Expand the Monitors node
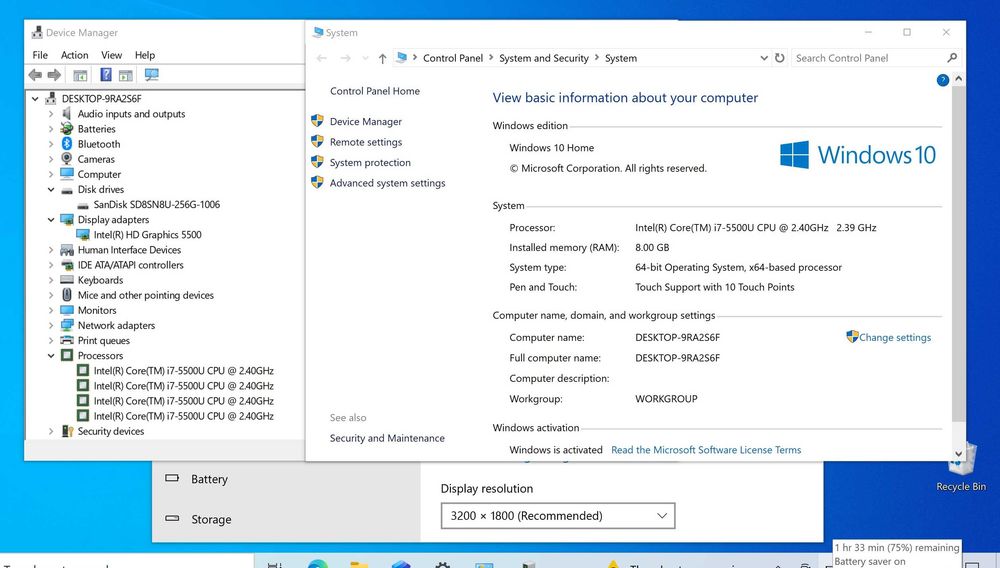 tap(51, 310)
